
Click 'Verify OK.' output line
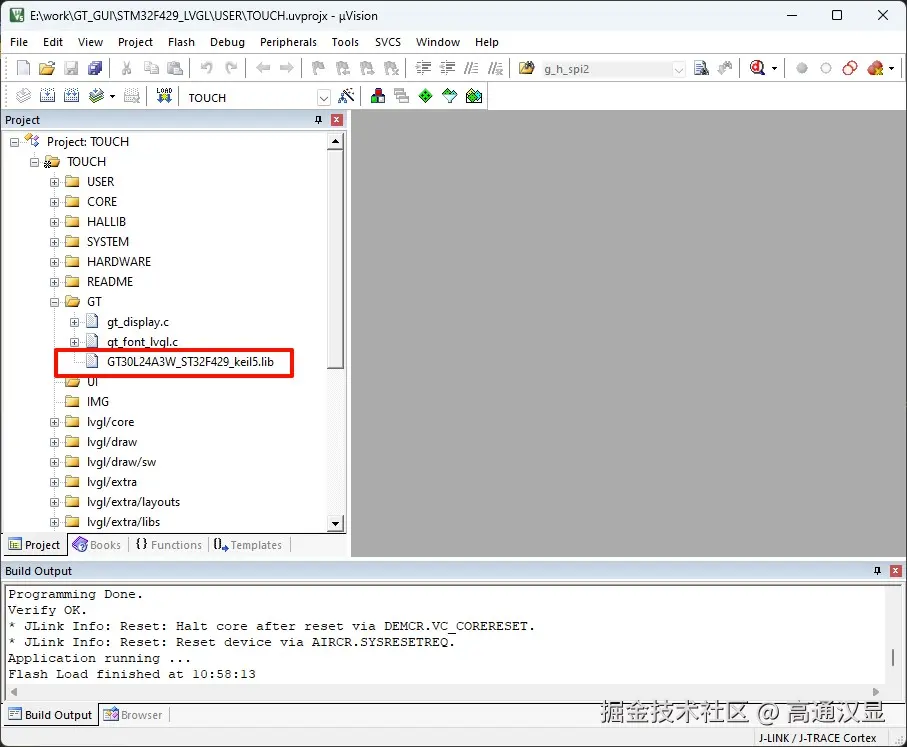(x=47, y=610)
